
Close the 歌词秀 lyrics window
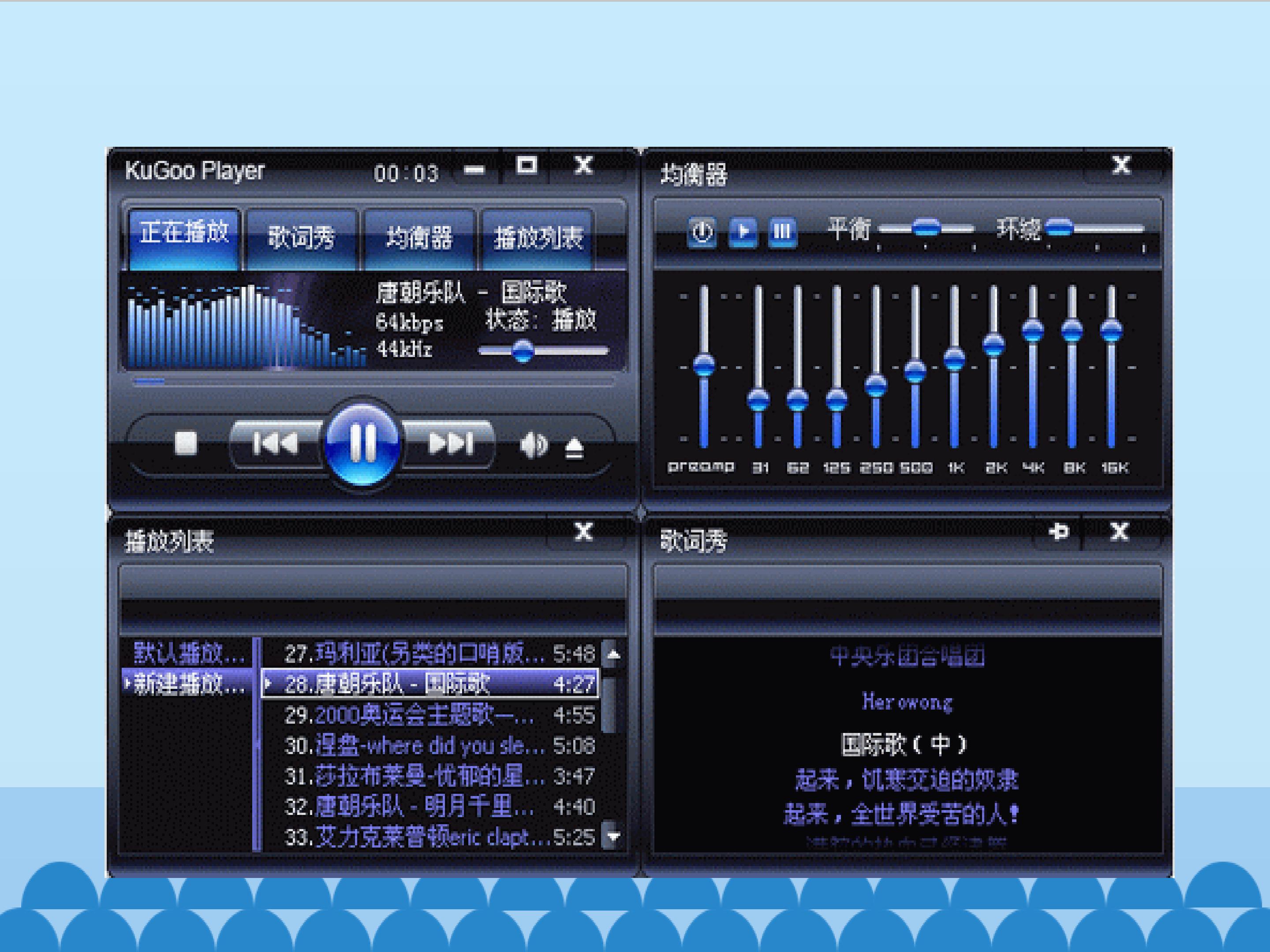pyautogui.click(x=1120, y=532)
